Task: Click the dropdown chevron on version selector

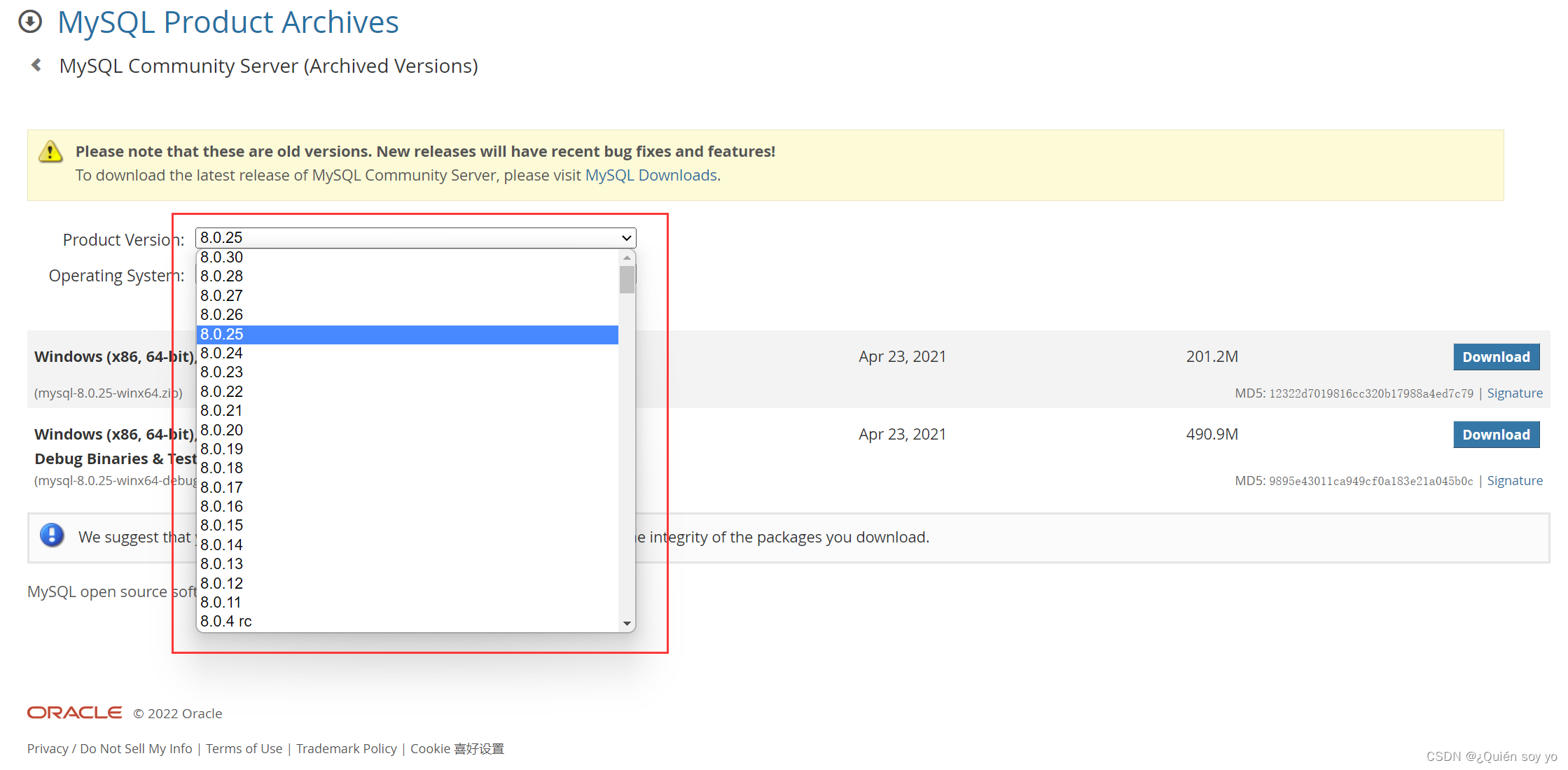Action: 627,237
